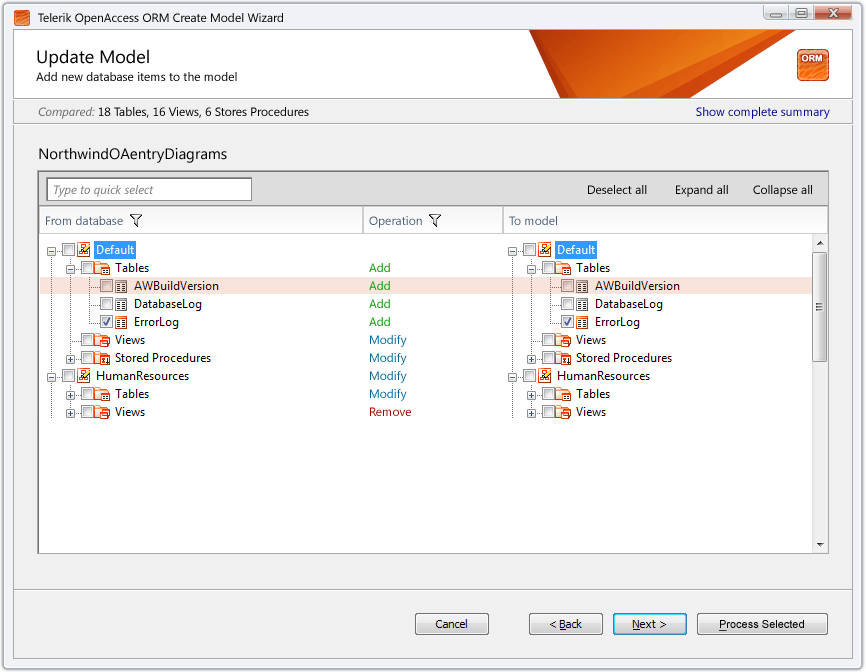Expand Views under HumanResources, From database
This screenshot has height=672, width=866.
click(70, 414)
